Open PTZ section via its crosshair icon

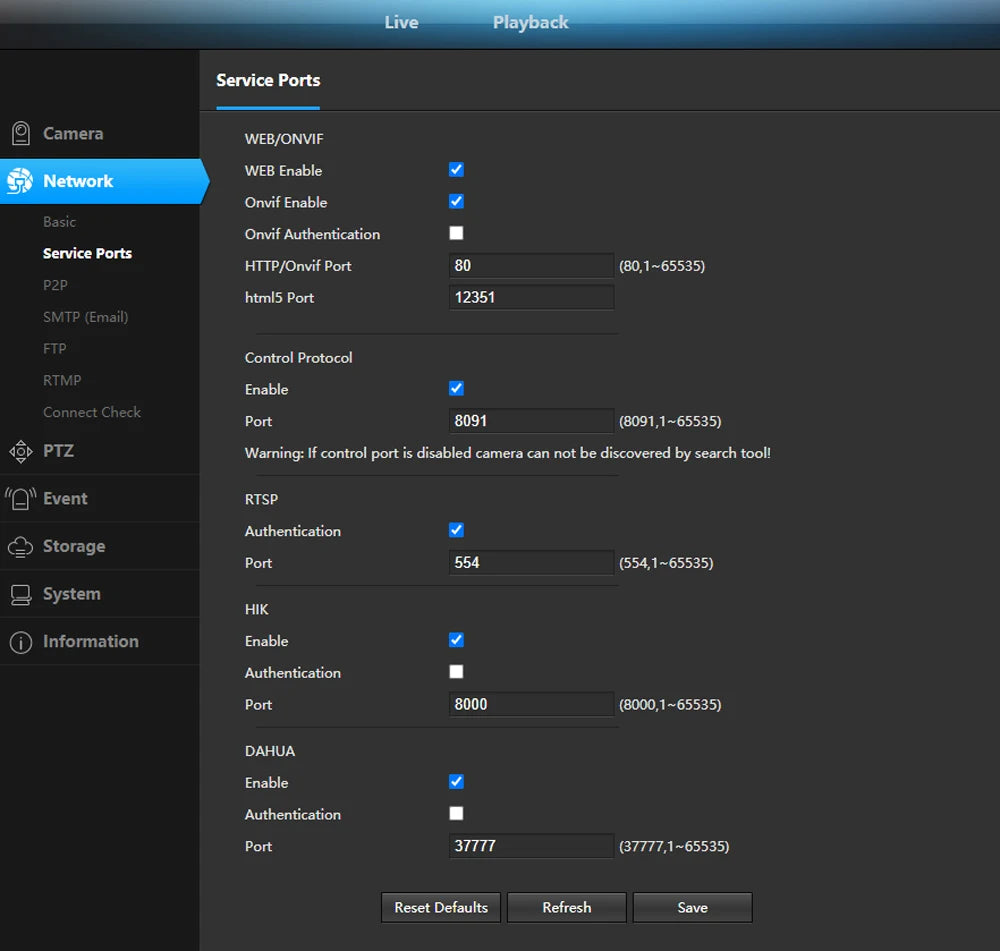pyautogui.click(x=20, y=451)
